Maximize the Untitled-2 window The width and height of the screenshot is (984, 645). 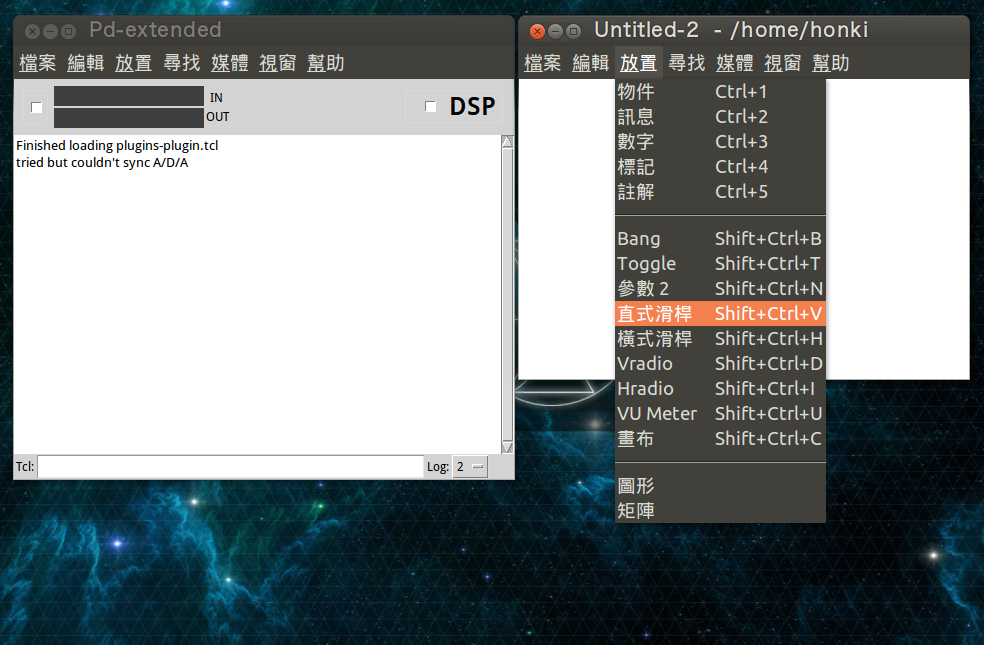point(574,31)
